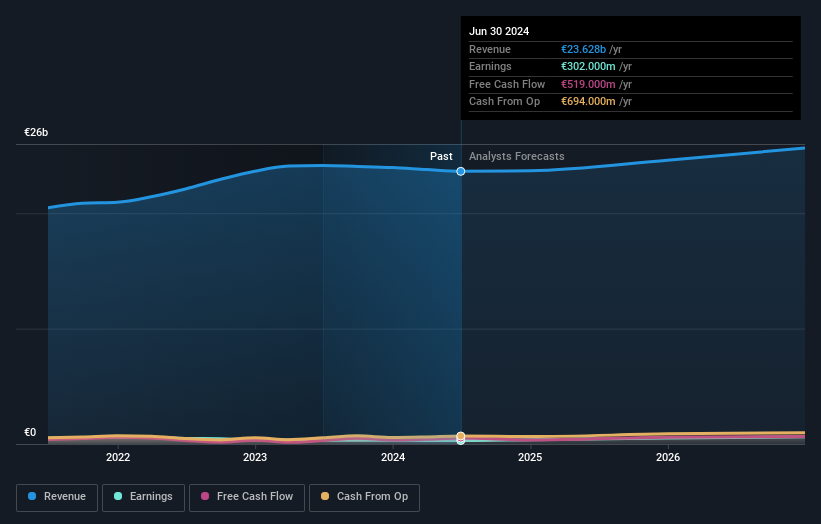Click the 2023 x-axis label

pos(255,457)
